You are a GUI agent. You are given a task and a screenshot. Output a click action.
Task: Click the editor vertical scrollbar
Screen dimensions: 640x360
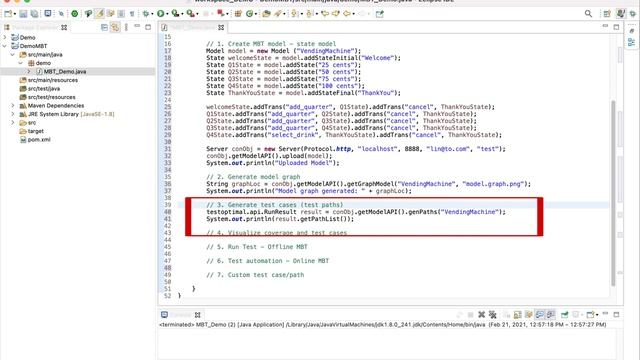pyautogui.click(x=613, y=193)
